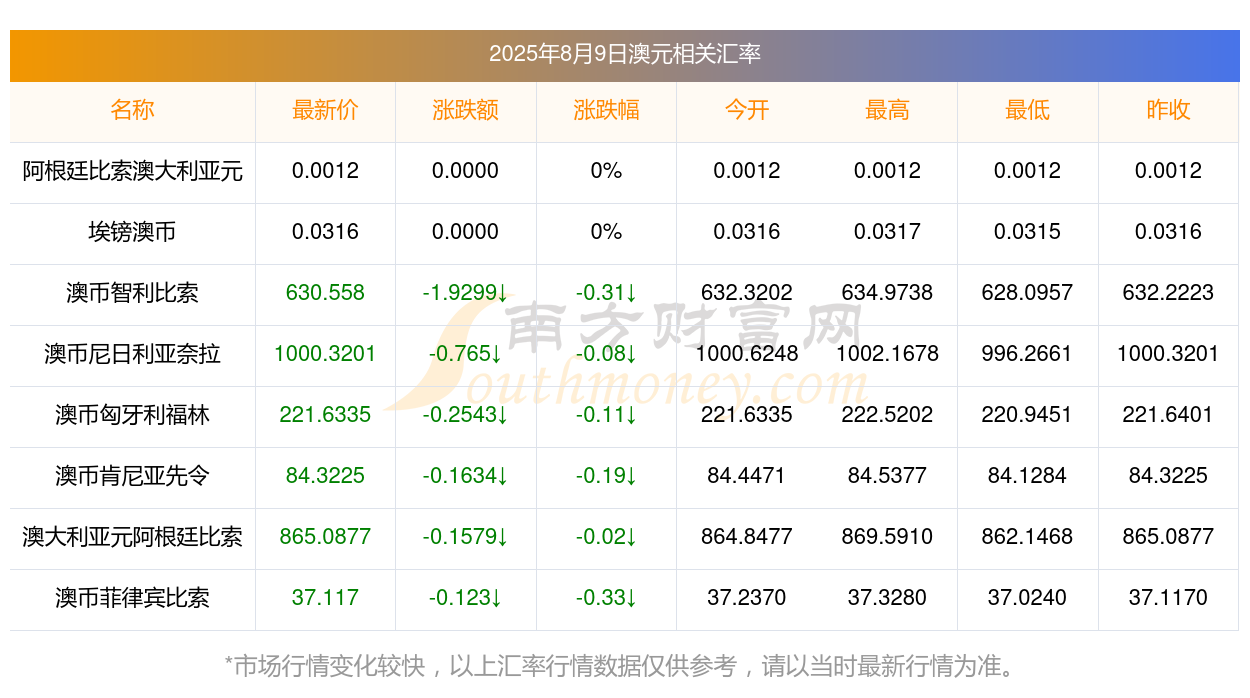Click the percentage -0.33↓
This screenshot has width=1250, height=698.
click(606, 598)
